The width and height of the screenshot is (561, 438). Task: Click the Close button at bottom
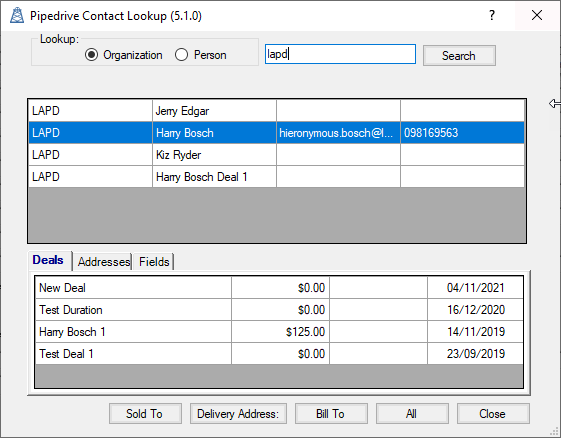pos(493,414)
